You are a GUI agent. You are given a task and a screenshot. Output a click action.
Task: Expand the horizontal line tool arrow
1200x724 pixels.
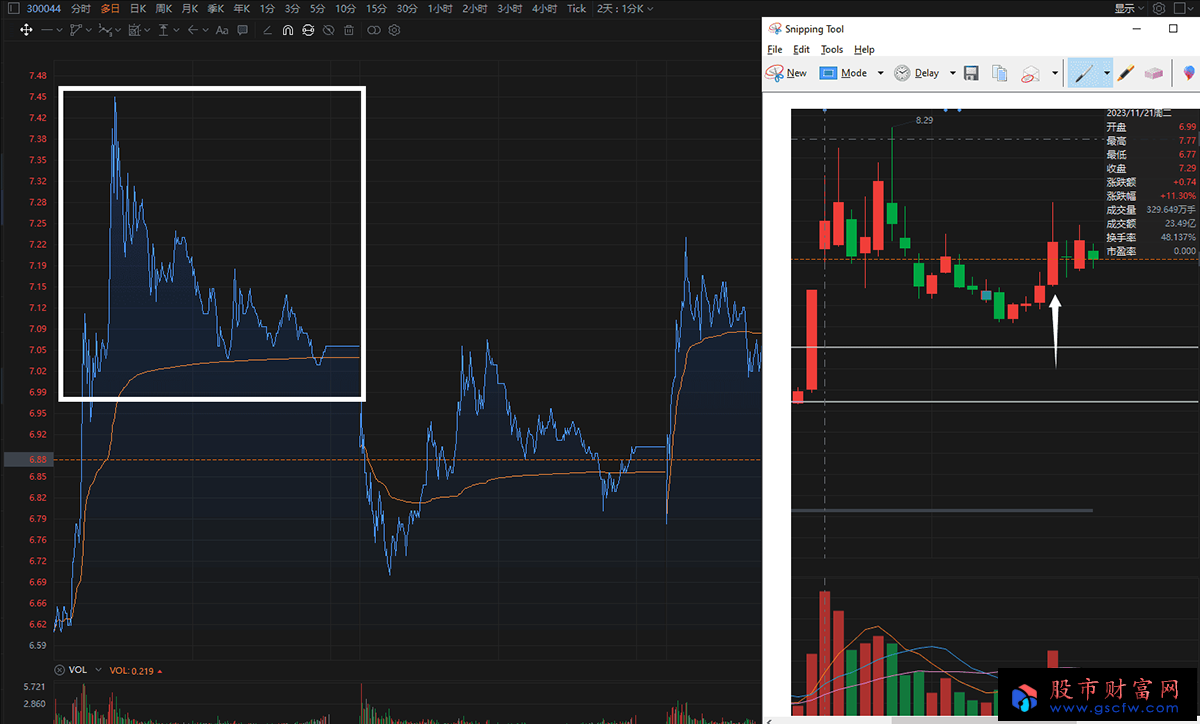click(x=60, y=30)
